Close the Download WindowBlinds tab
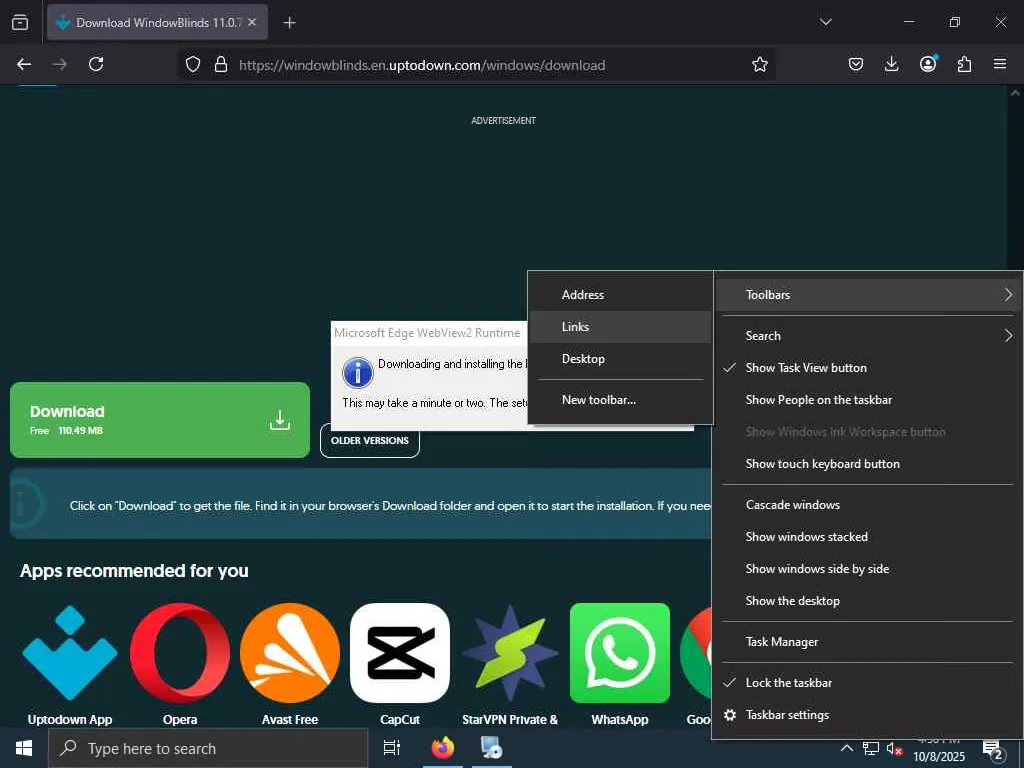The height and width of the screenshot is (768, 1024). tap(252, 22)
